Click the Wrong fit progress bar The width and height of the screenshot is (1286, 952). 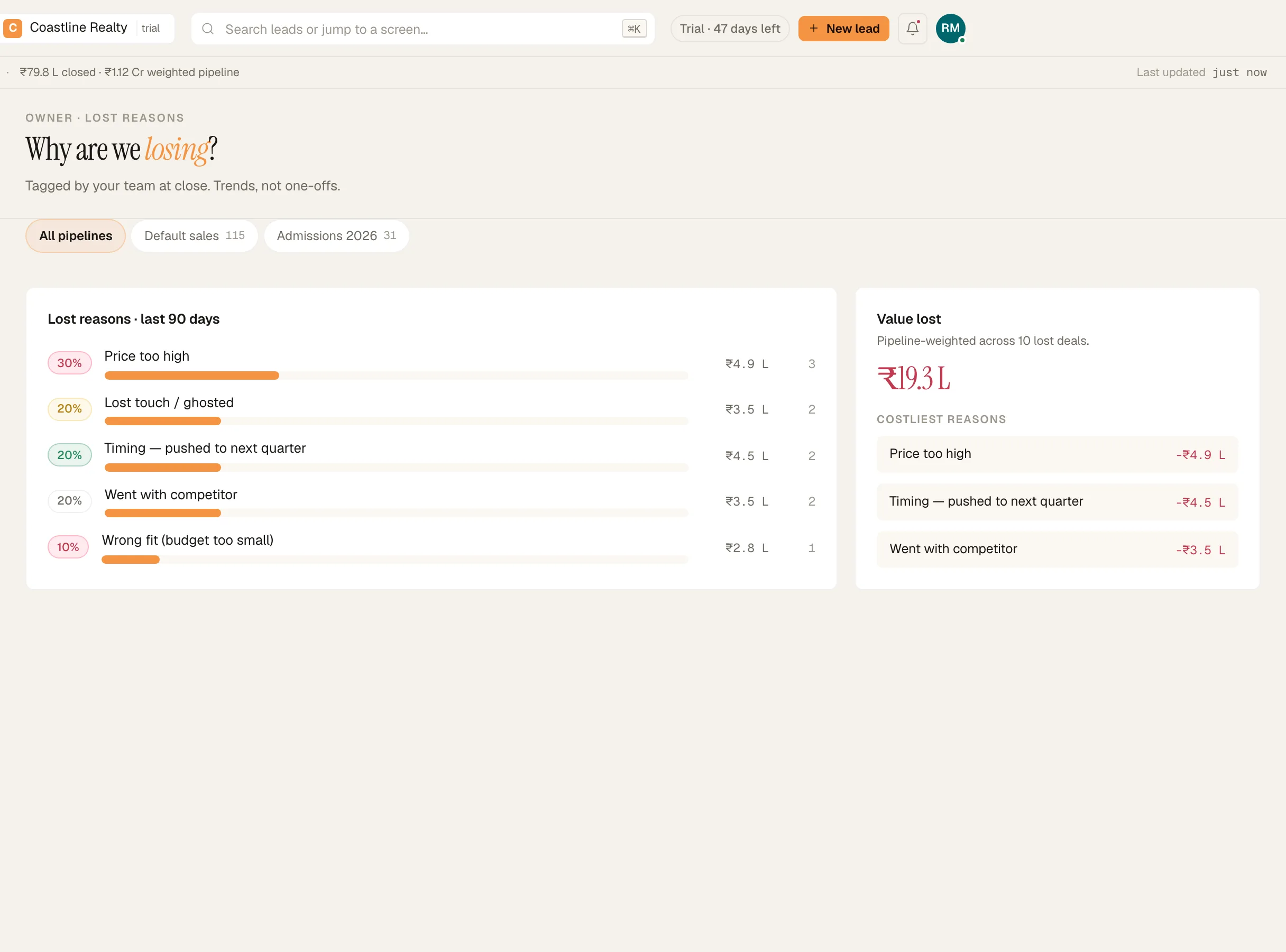pyautogui.click(x=394, y=560)
